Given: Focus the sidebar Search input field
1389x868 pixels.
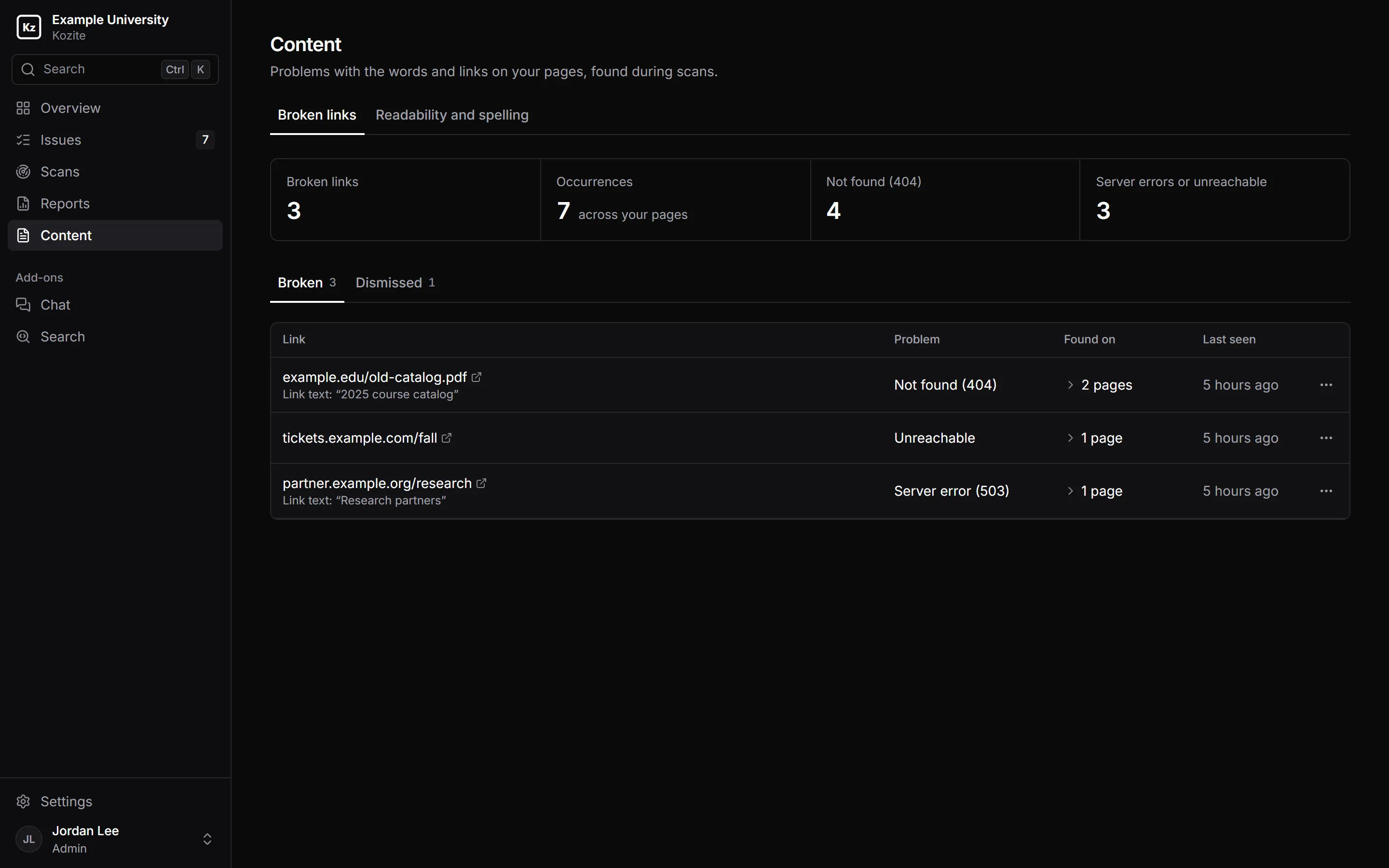Looking at the screenshot, I should pyautogui.click(x=115, y=69).
